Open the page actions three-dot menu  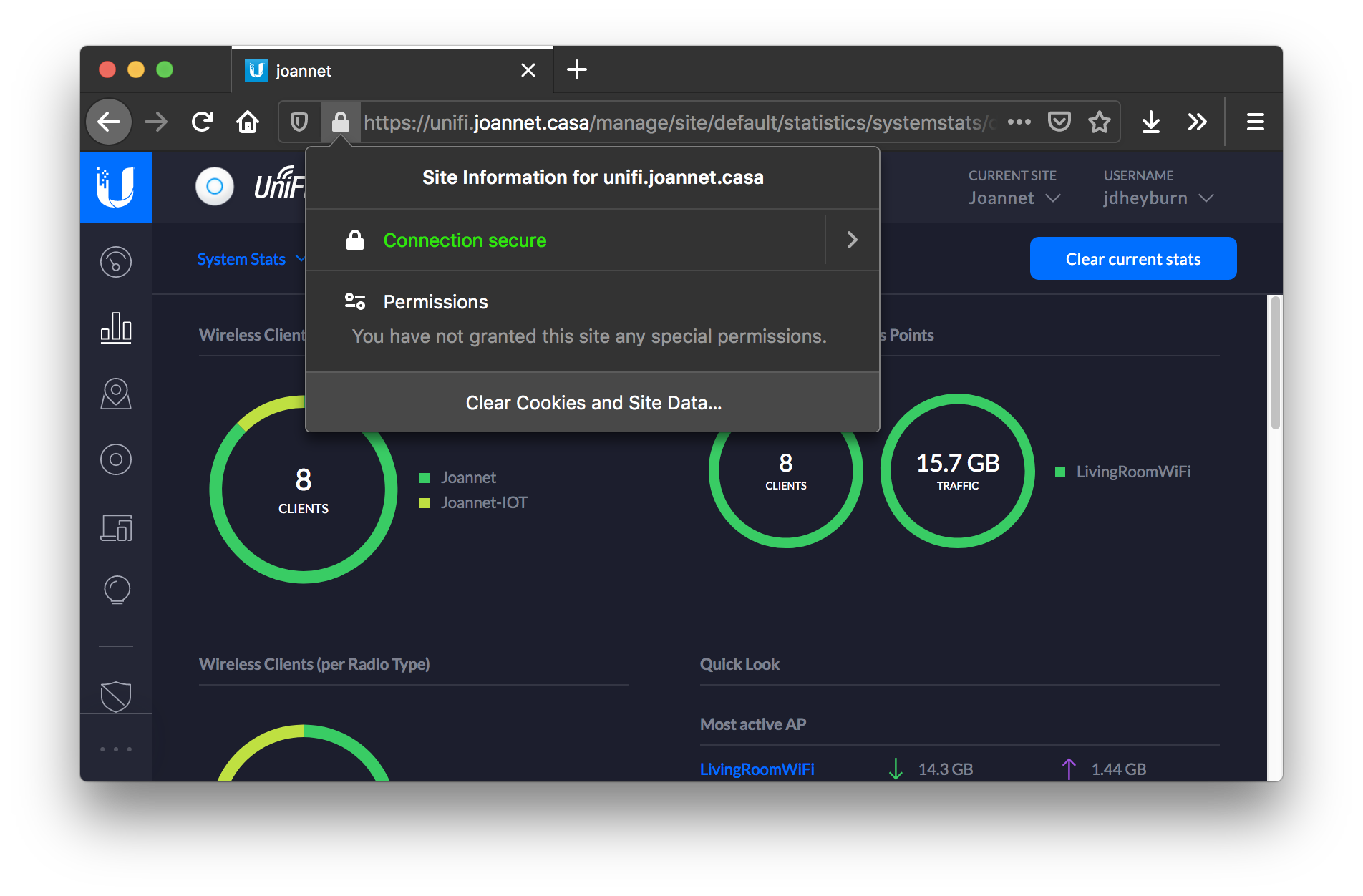click(1019, 122)
